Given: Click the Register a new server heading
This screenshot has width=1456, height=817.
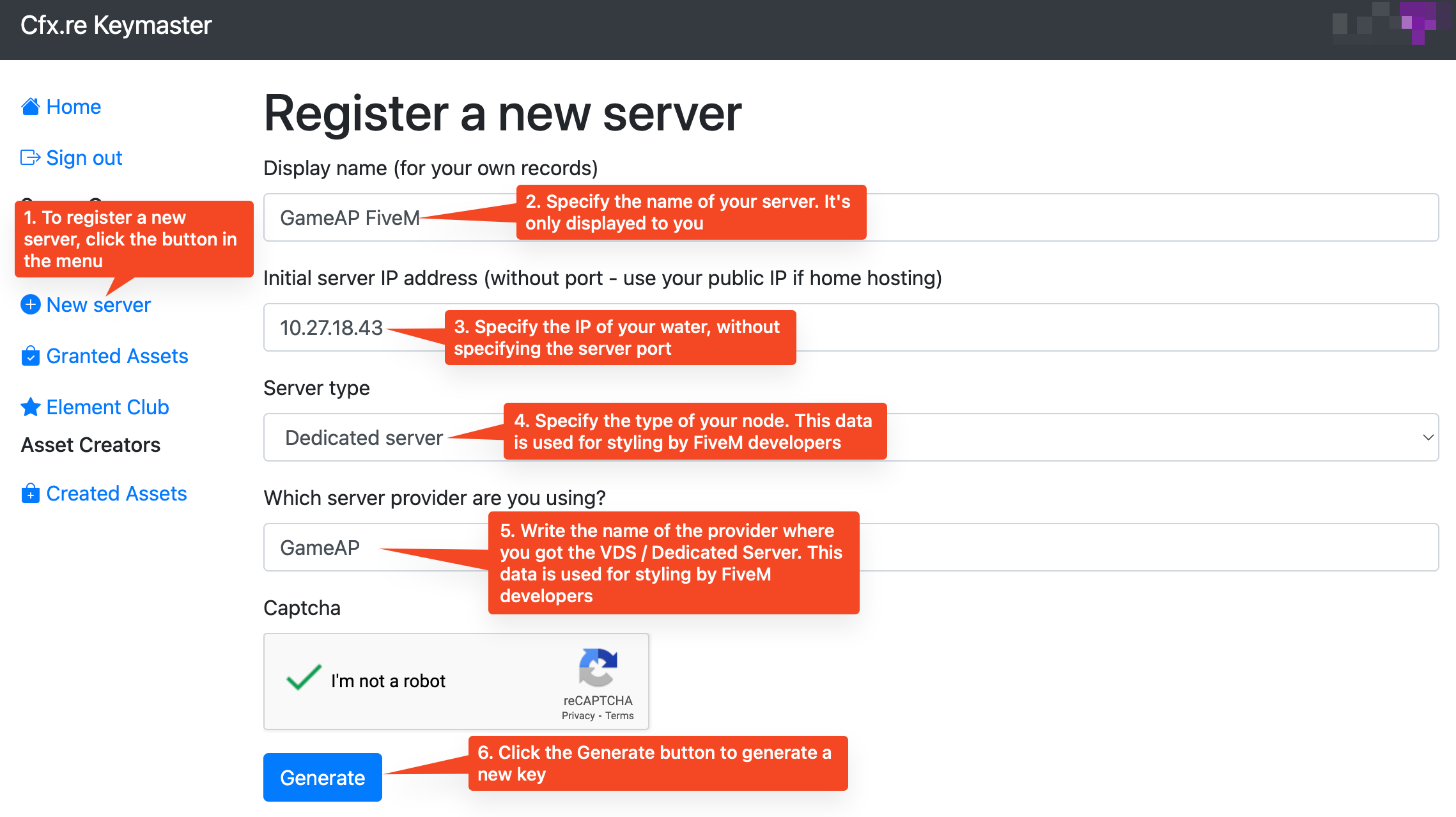Looking at the screenshot, I should [x=503, y=114].
